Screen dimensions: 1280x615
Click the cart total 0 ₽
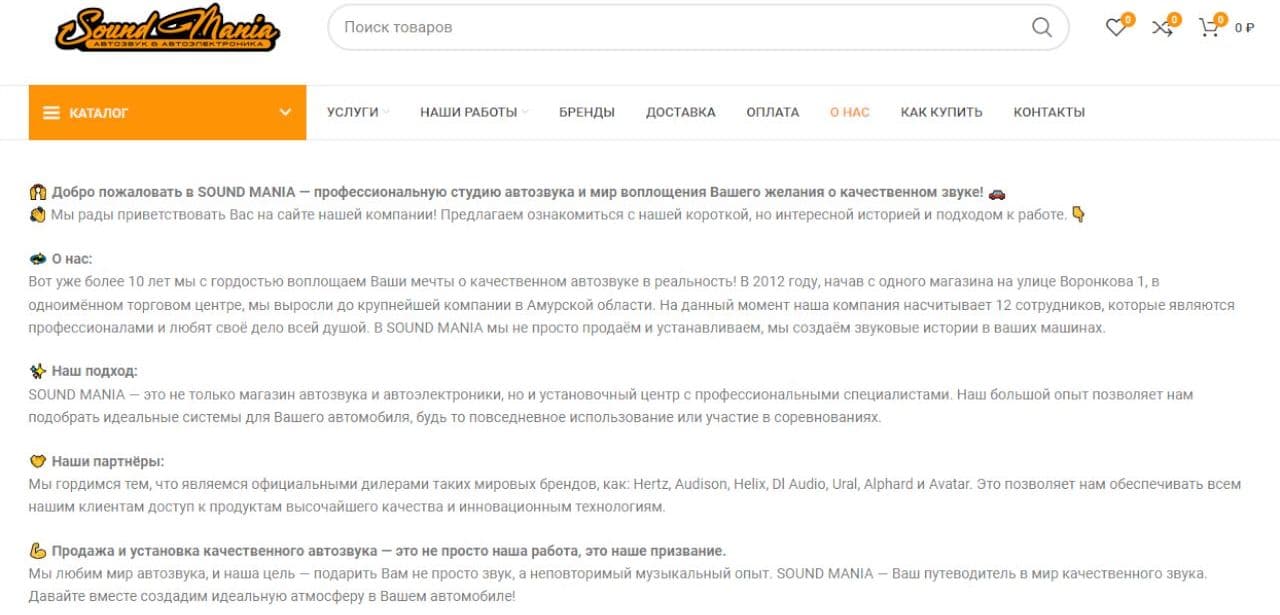click(x=1244, y=28)
